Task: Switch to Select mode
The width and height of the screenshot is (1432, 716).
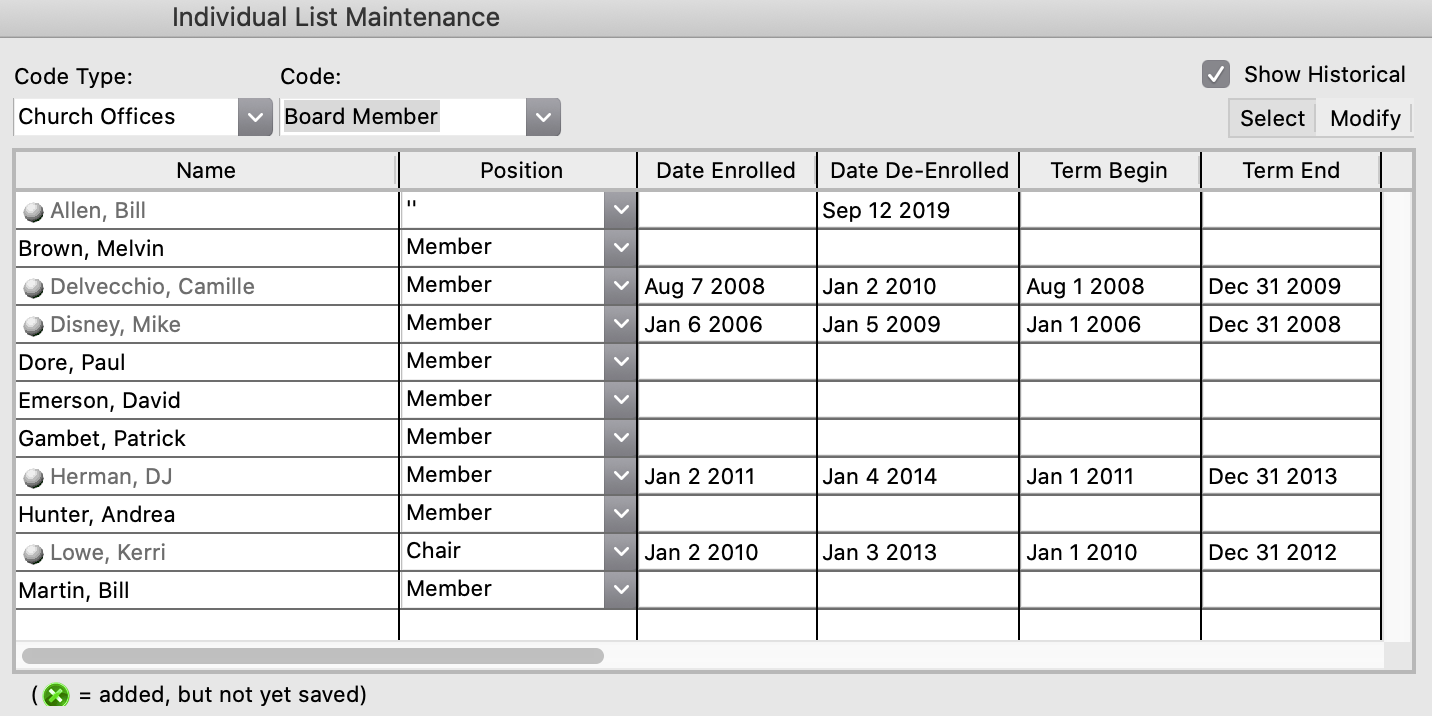Action: (1272, 118)
